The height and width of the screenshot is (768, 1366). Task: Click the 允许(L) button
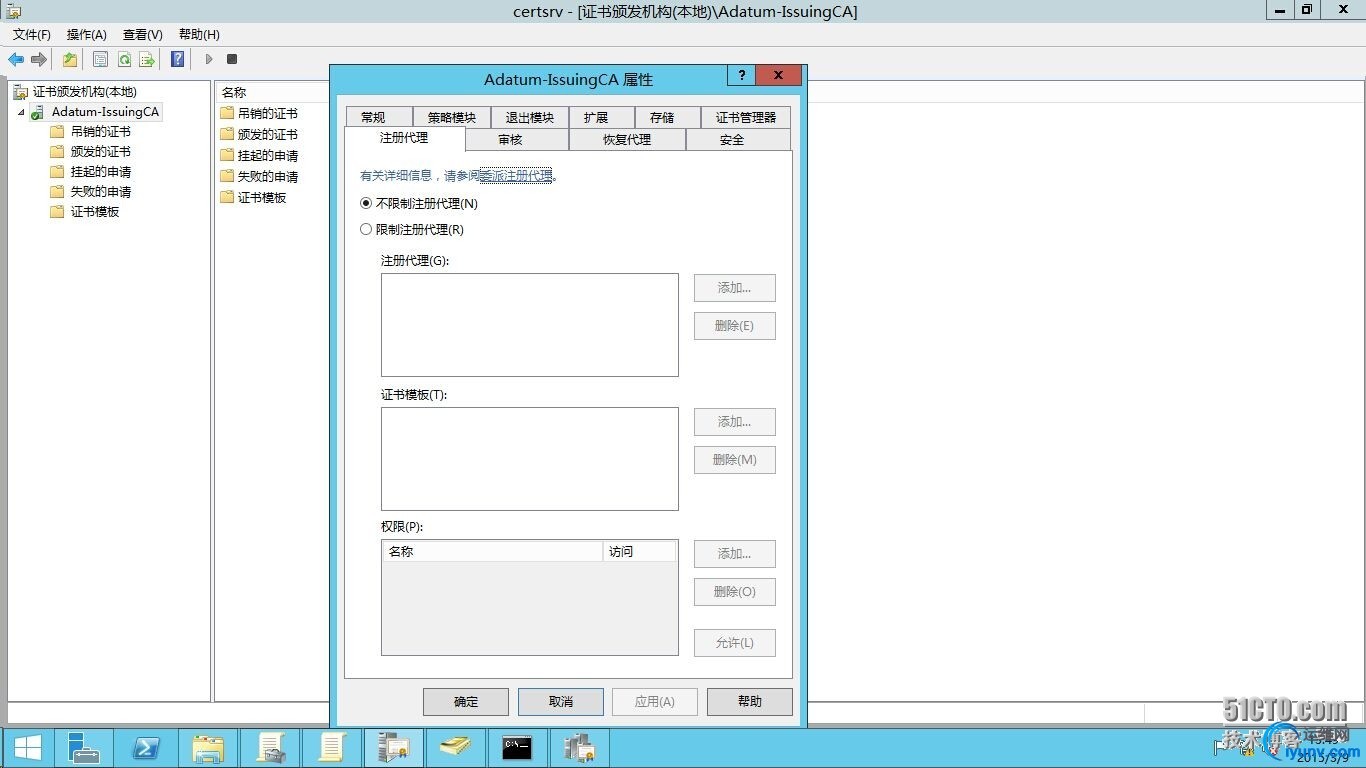(x=735, y=643)
